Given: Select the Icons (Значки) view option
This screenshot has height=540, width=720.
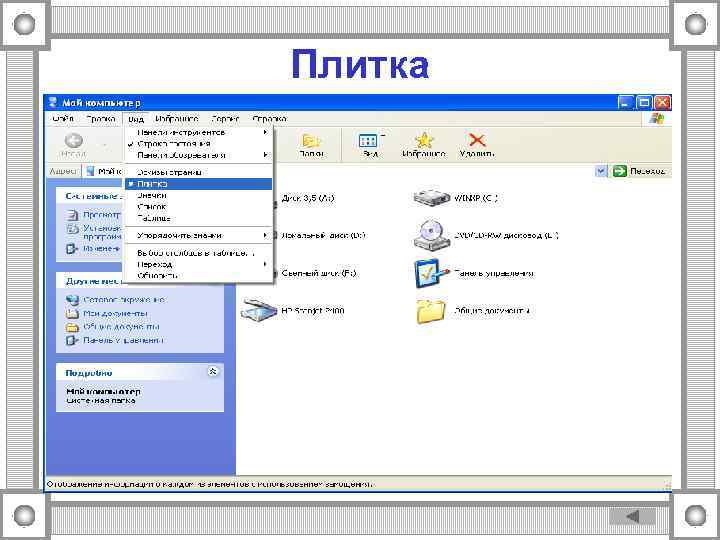Looking at the screenshot, I should coord(198,195).
